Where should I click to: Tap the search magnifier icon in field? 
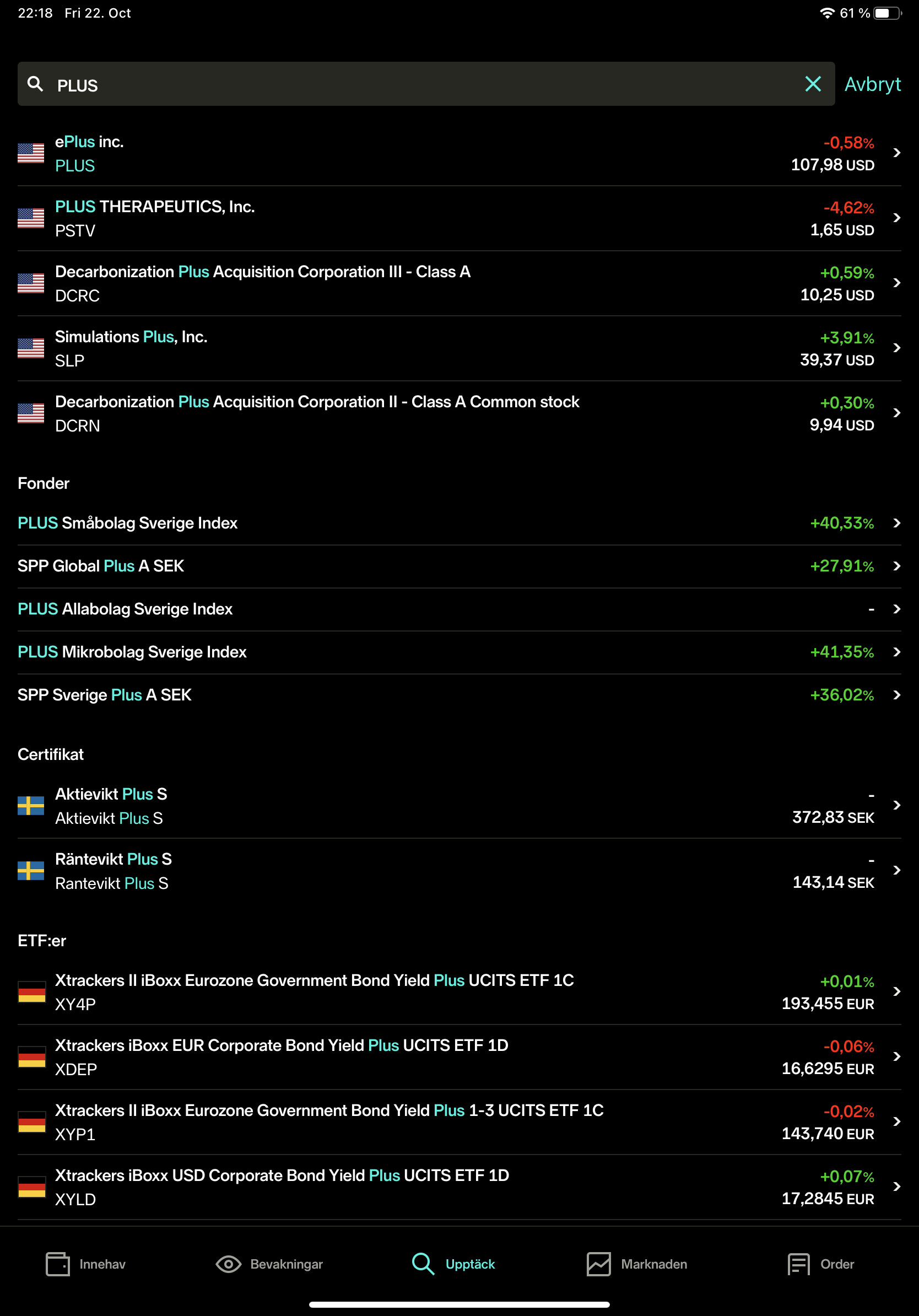(x=35, y=84)
